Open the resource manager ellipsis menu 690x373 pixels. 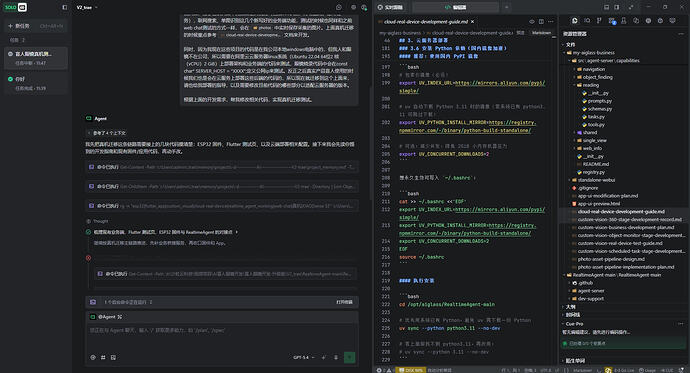click(x=681, y=34)
